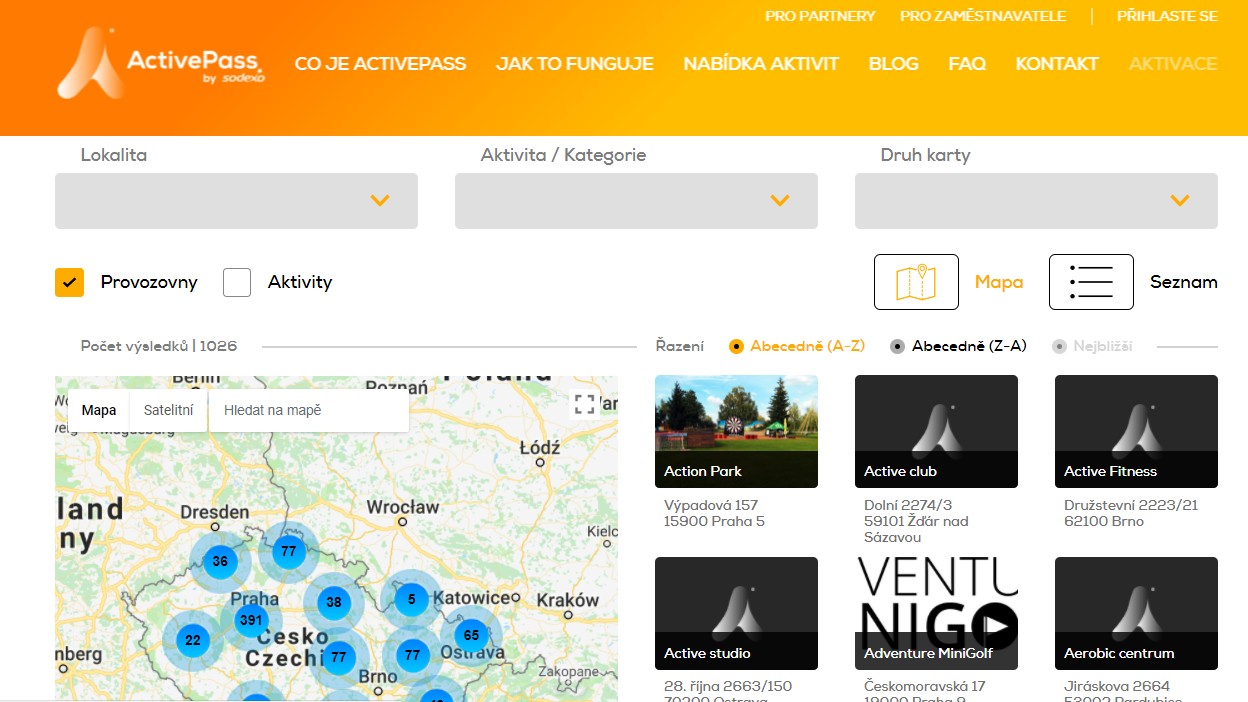Open Nabídka aktivit menu item
The width and height of the screenshot is (1248, 702).
tap(761, 64)
